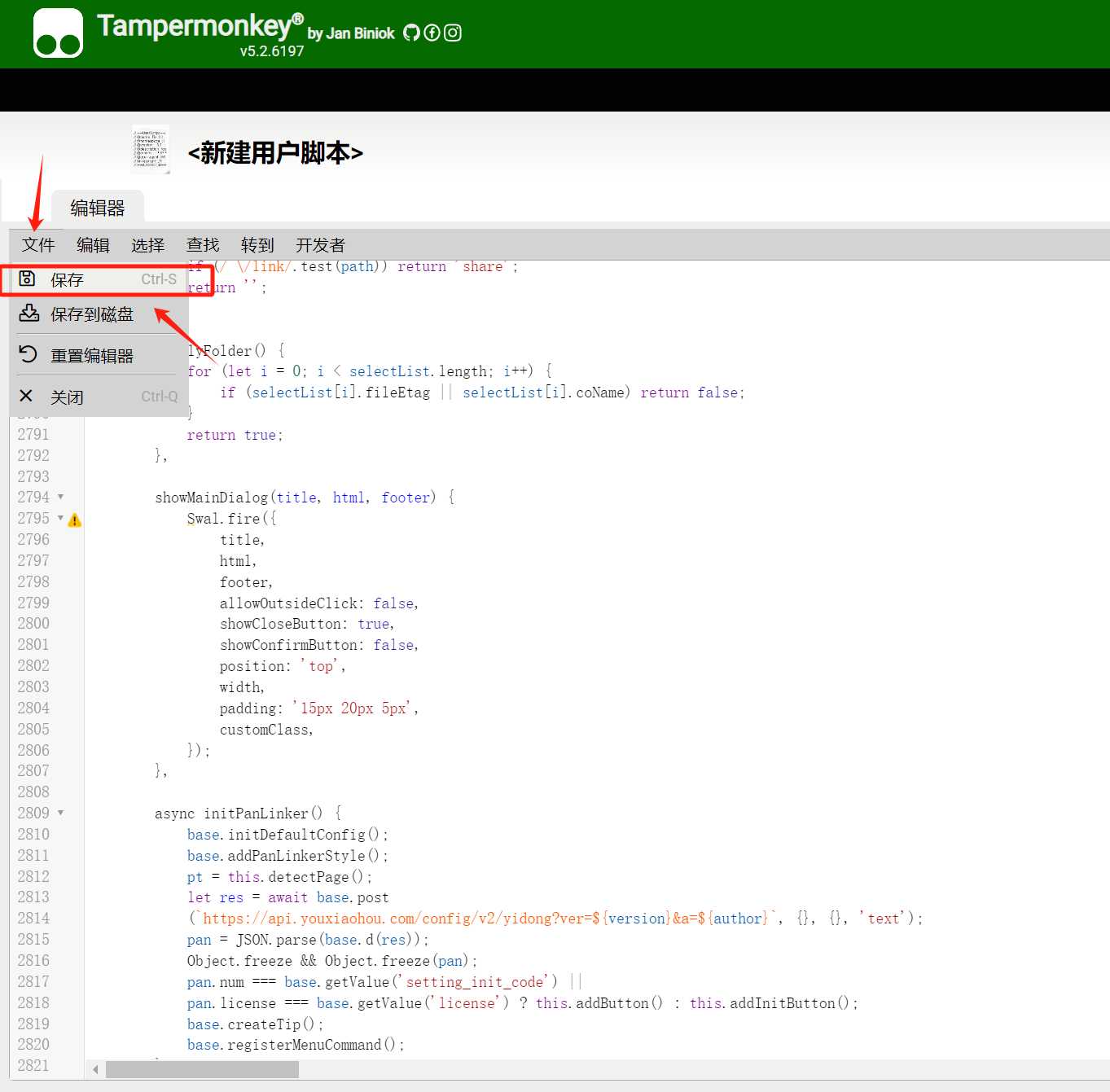1110x1092 pixels.
Task: Click 'base.createTip();' code line
Action: coord(255,1024)
